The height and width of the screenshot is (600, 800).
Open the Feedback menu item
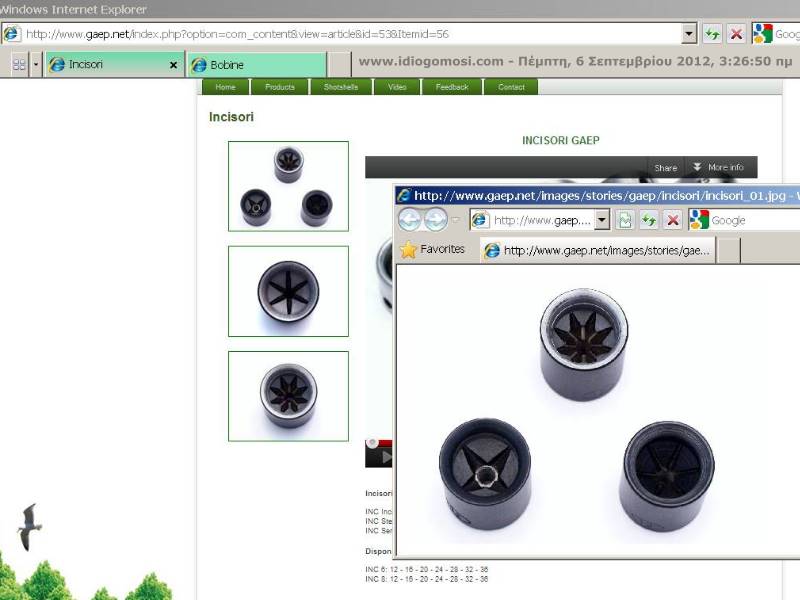point(452,87)
